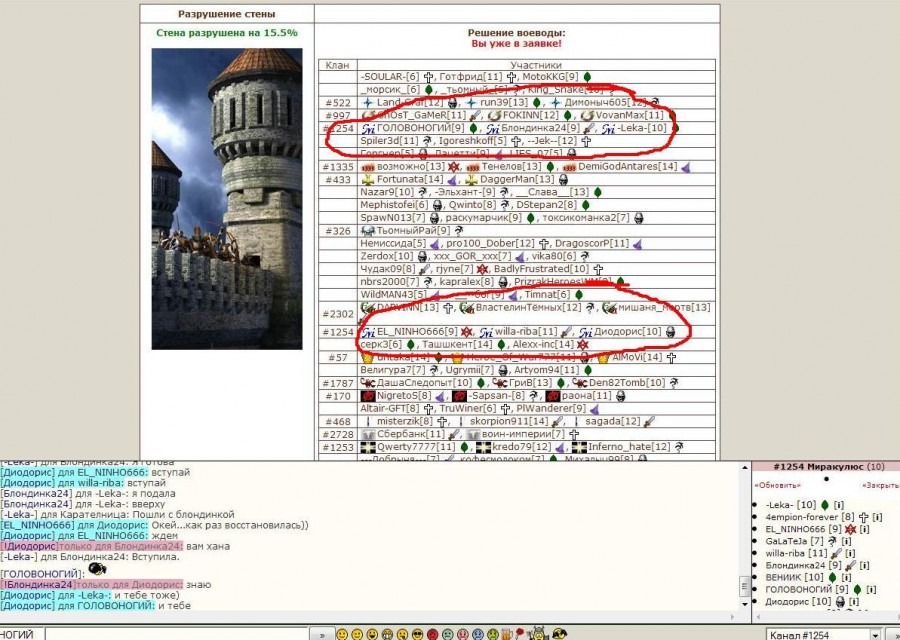Click the orange clan badge before возможно[13]

pyautogui.click(x=367, y=167)
